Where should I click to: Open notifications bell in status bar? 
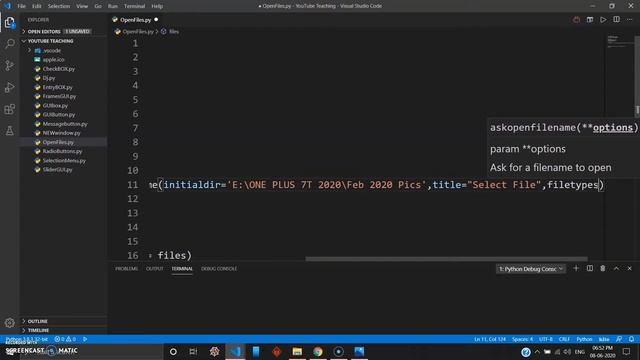click(x=631, y=339)
